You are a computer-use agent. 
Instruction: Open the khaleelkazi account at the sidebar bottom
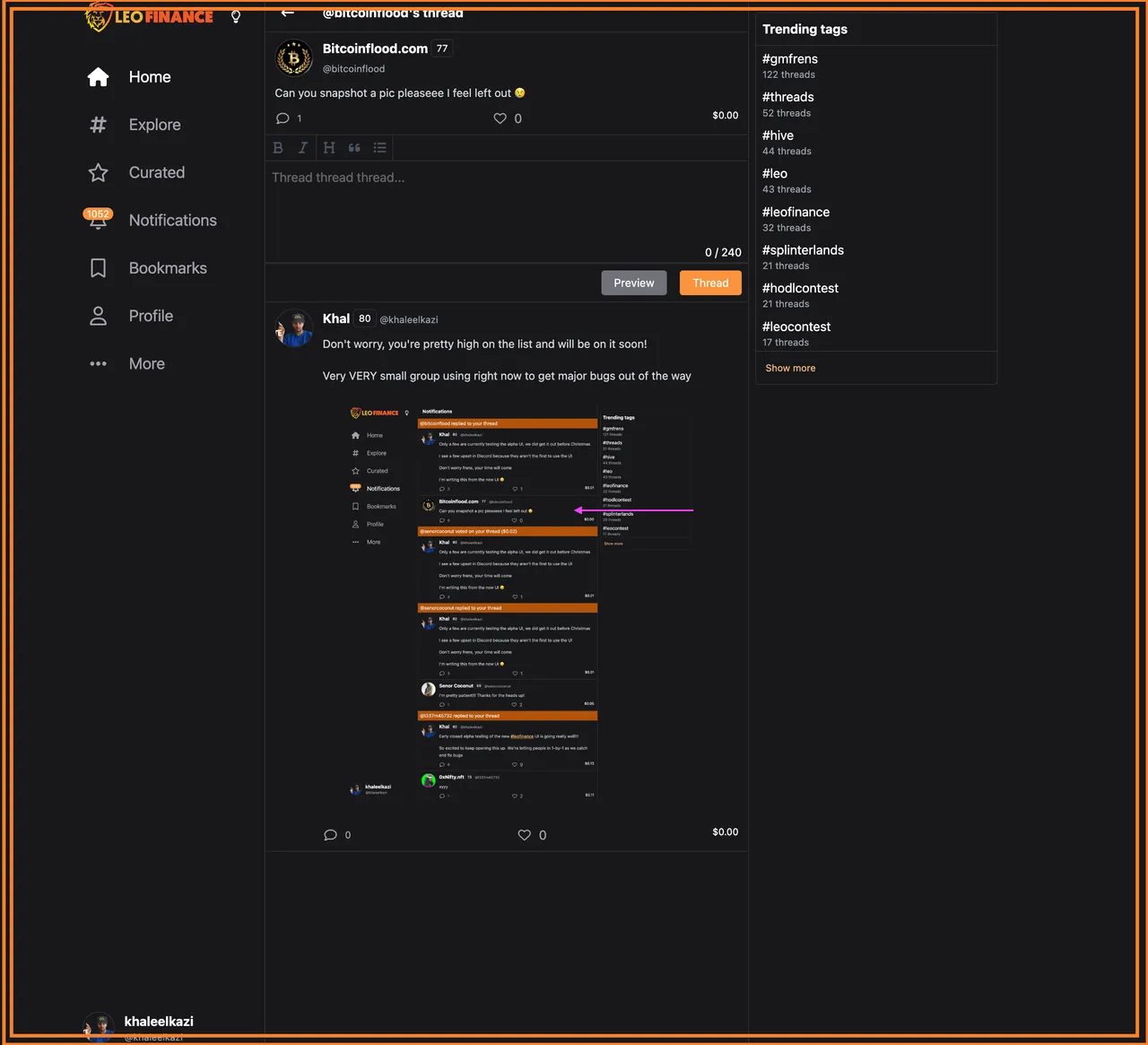pyautogui.click(x=139, y=1027)
